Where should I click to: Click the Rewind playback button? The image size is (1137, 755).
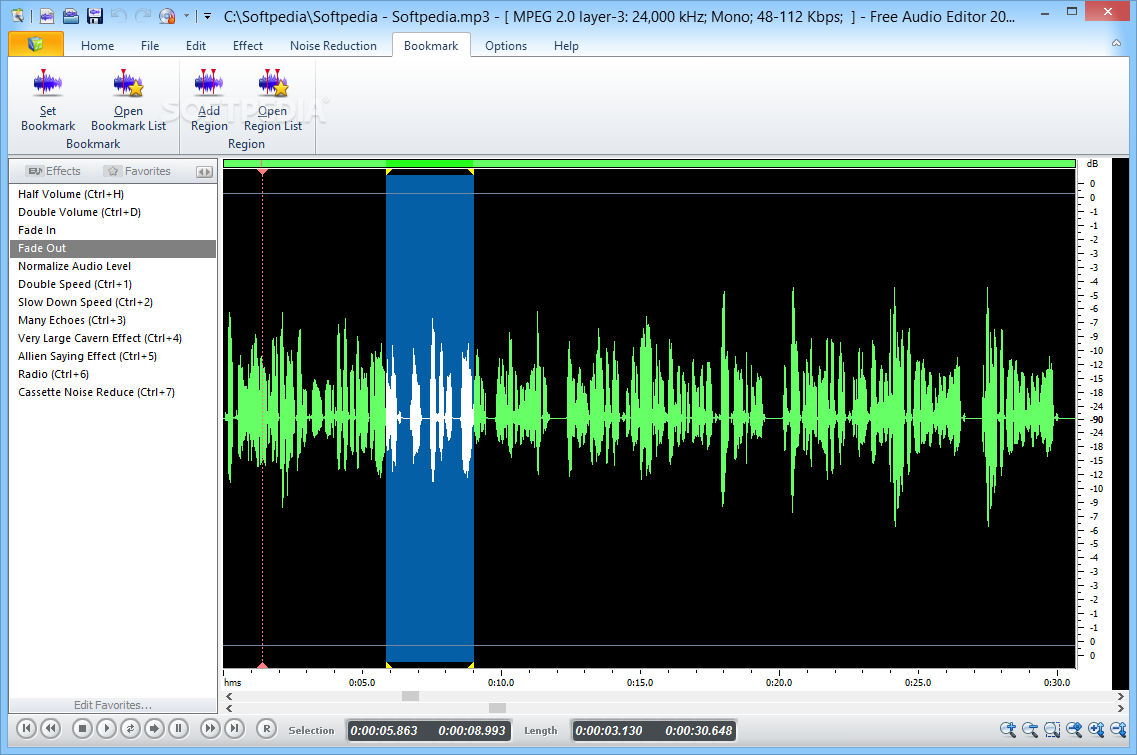pos(50,728)
